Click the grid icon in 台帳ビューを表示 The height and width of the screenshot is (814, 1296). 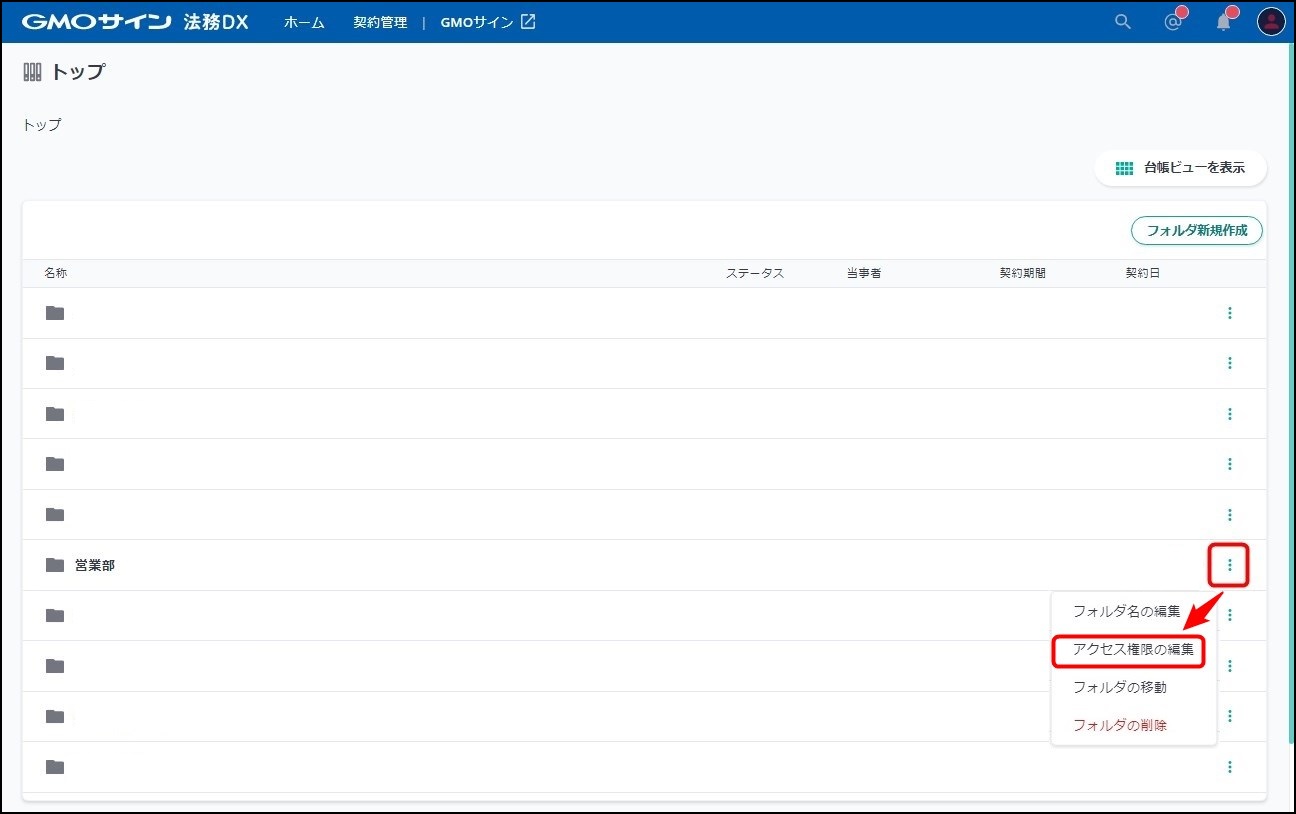coord(1124,168)
